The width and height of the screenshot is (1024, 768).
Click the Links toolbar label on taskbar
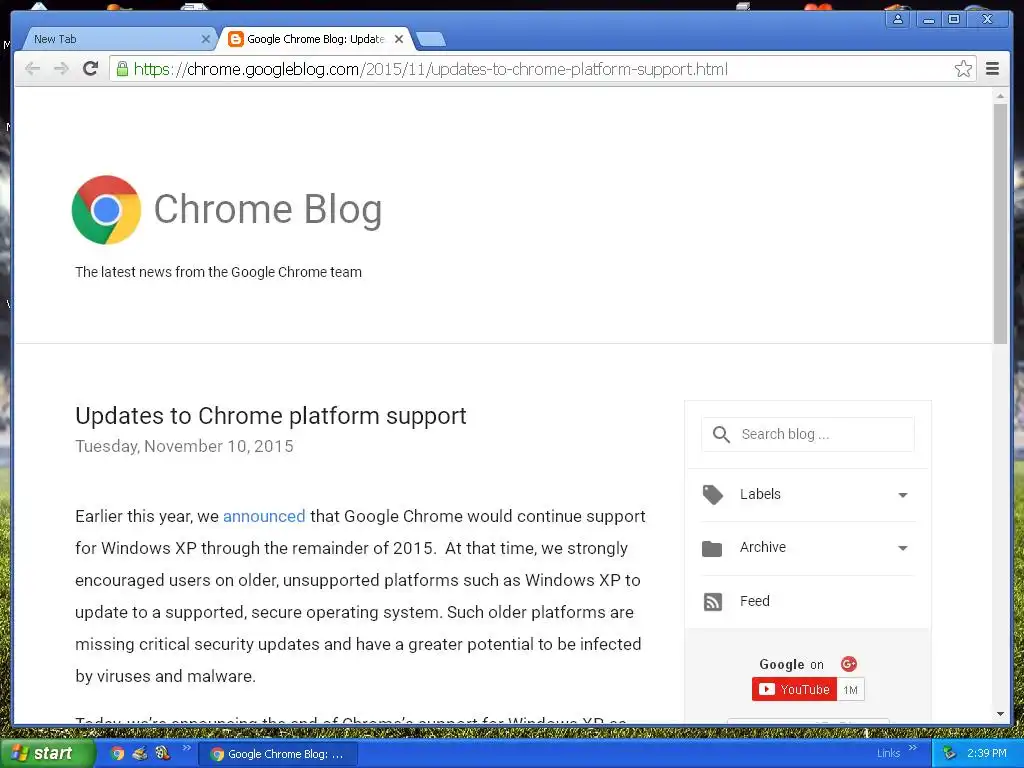pyautogui.click(x=888, y=754)
